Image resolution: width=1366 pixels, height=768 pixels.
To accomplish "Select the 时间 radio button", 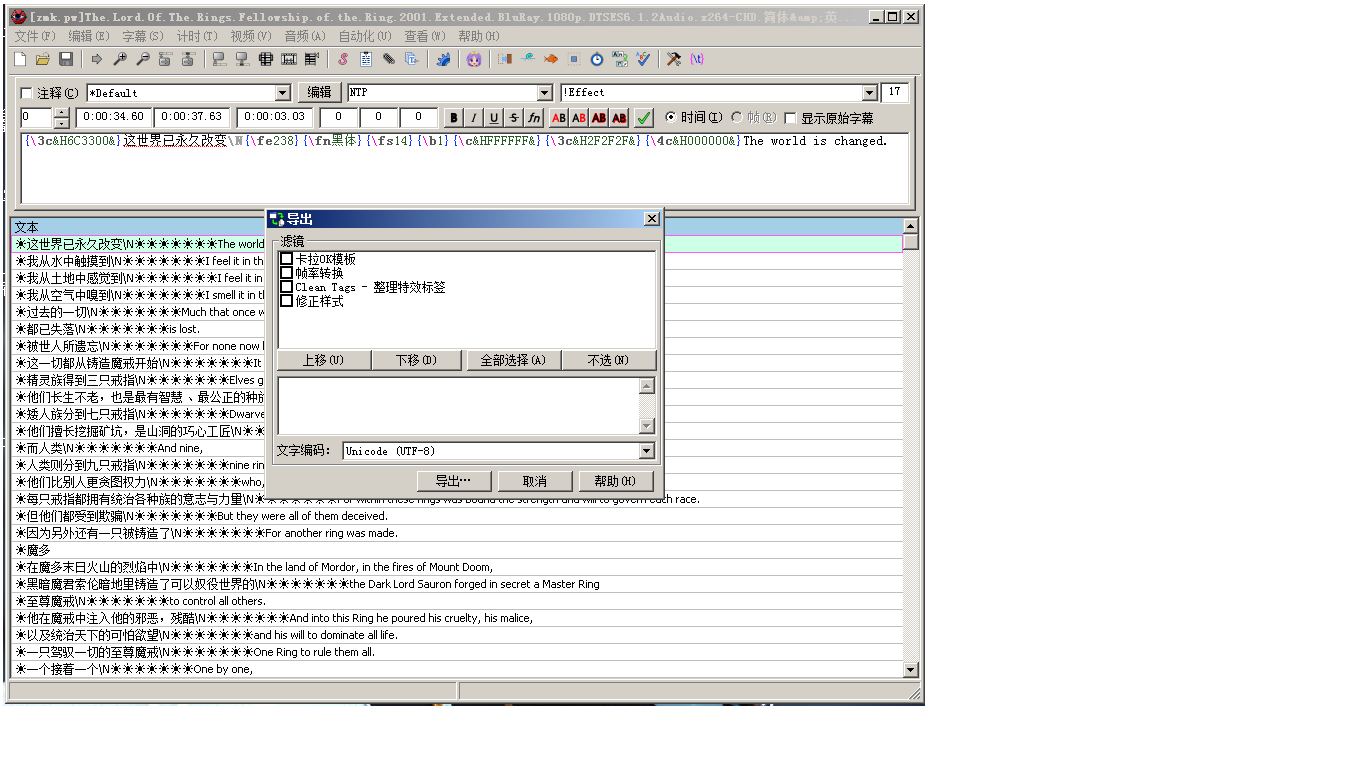I will [671, 118].
